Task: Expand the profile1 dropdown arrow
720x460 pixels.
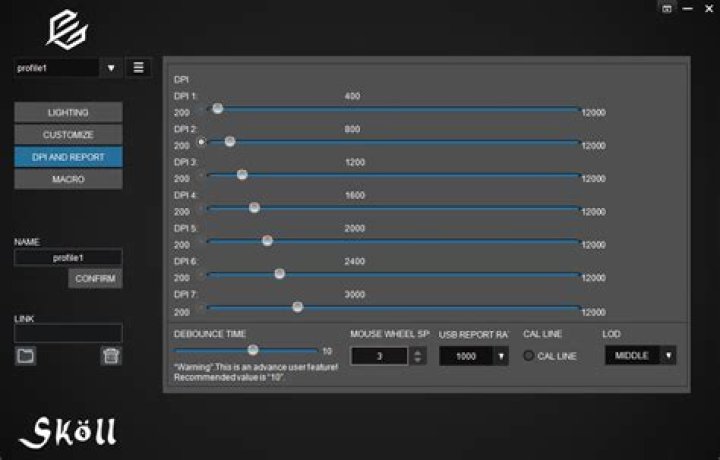Action: point(111,68)
